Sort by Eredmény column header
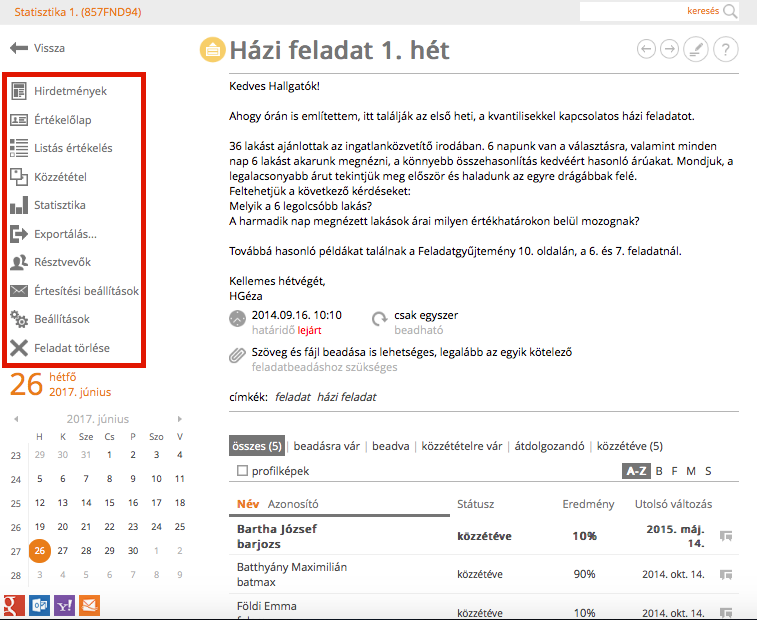 588,504
